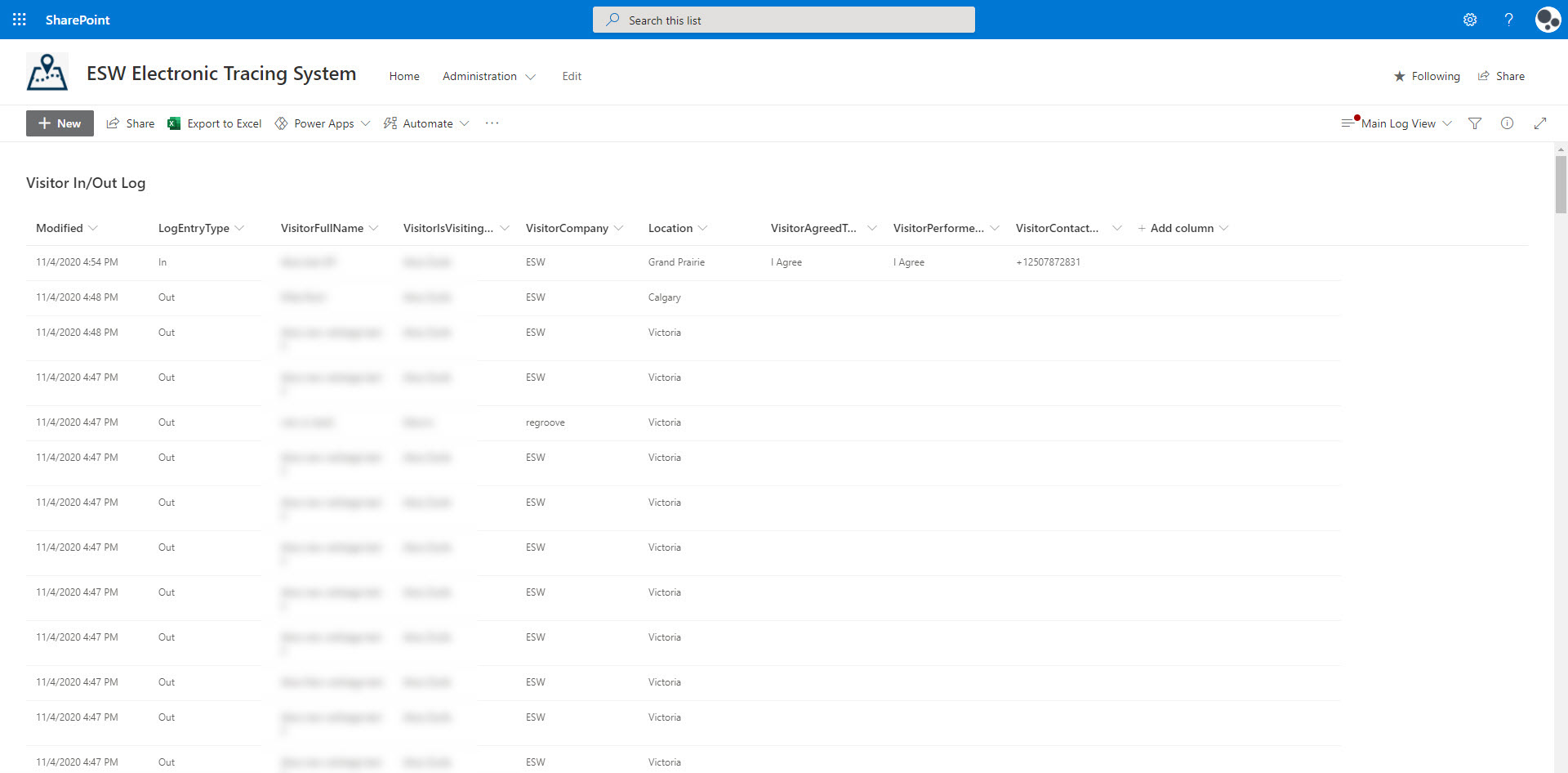Expand the Automate dropdown menu
Viewport: 1568px width, 773px height.
(x=426, y=123)
